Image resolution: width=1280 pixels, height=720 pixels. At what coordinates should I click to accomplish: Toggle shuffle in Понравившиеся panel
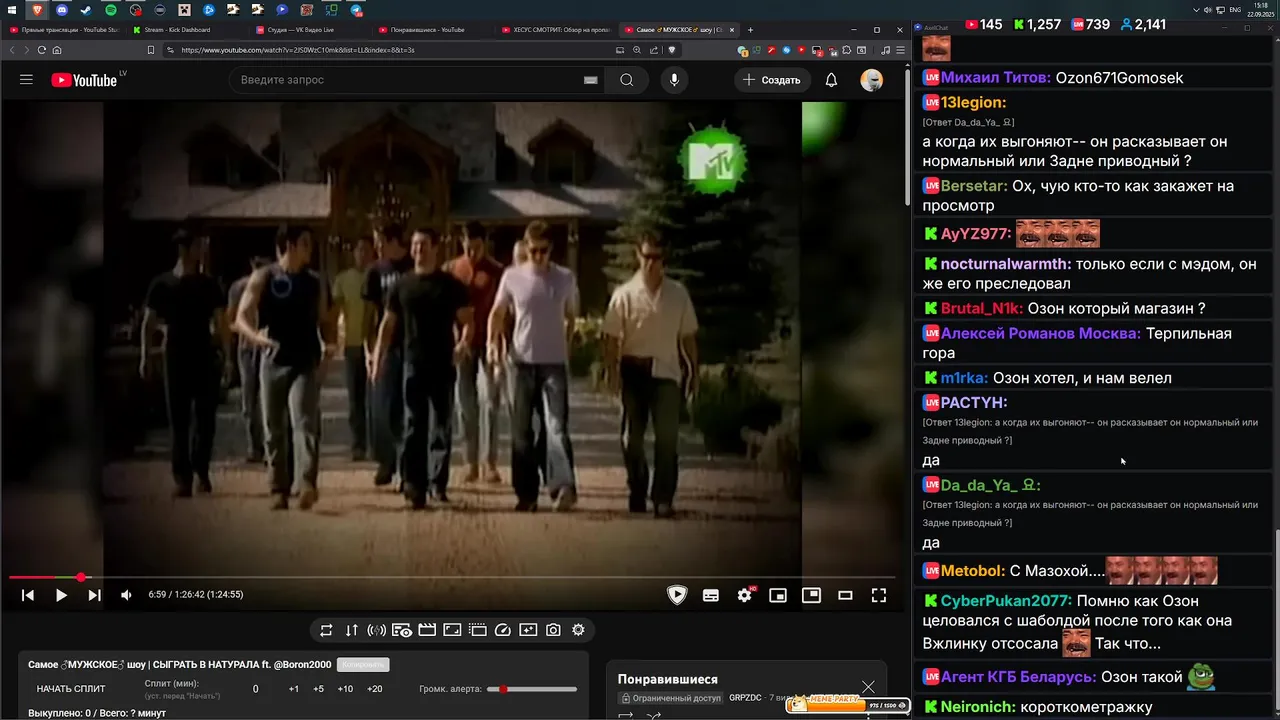654,715
